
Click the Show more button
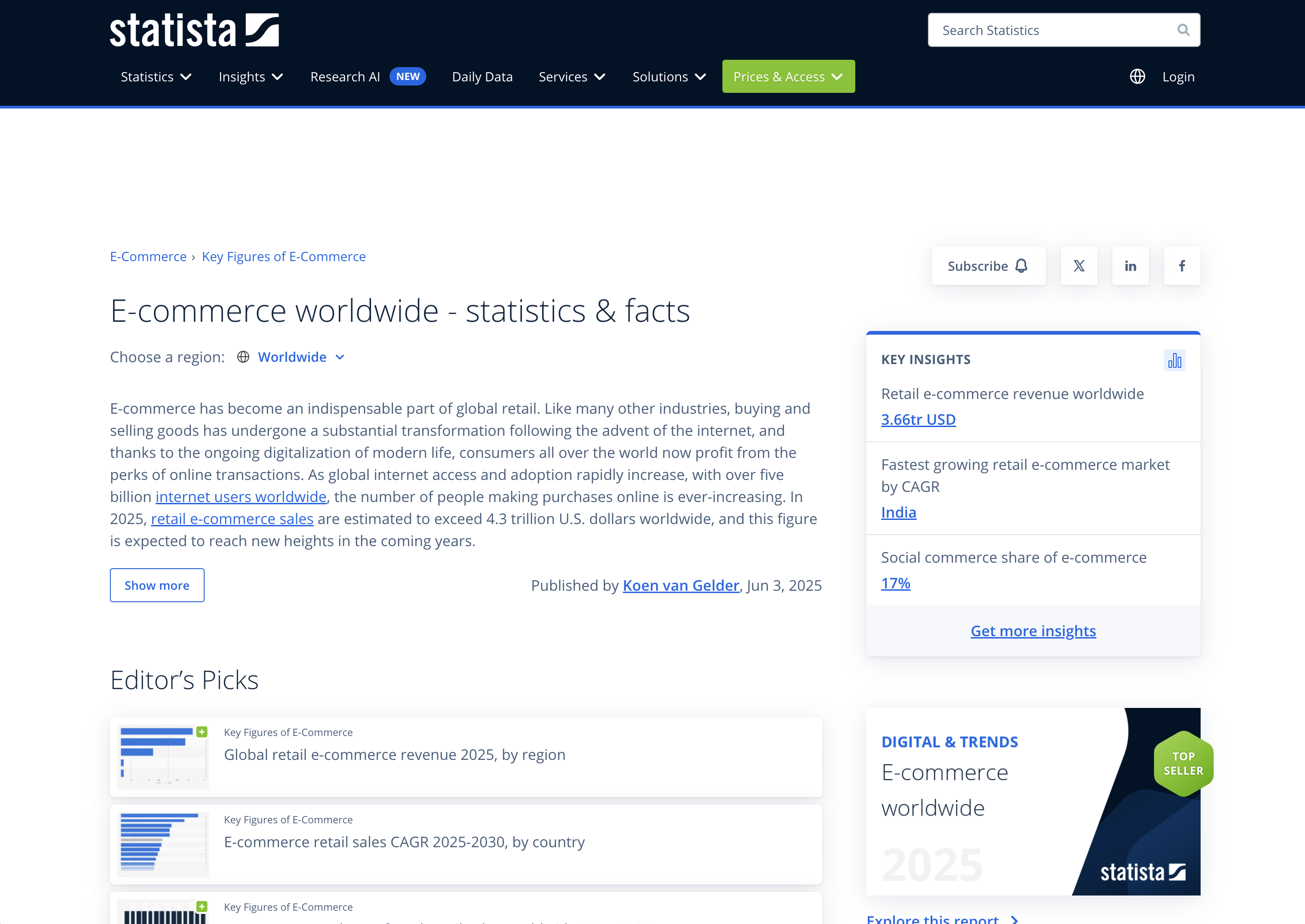pos(156,586)
